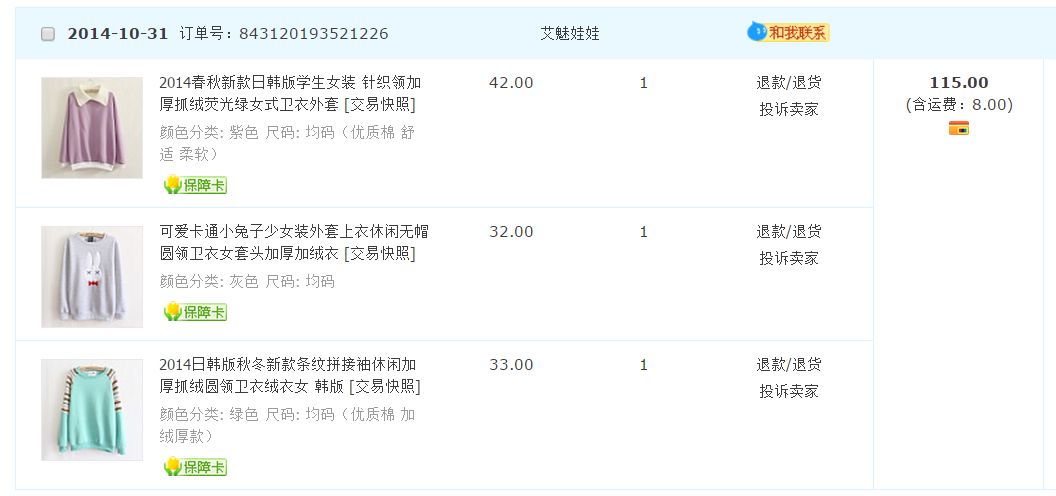Request 退款/退货 for the purple sweater

point(788,82)
